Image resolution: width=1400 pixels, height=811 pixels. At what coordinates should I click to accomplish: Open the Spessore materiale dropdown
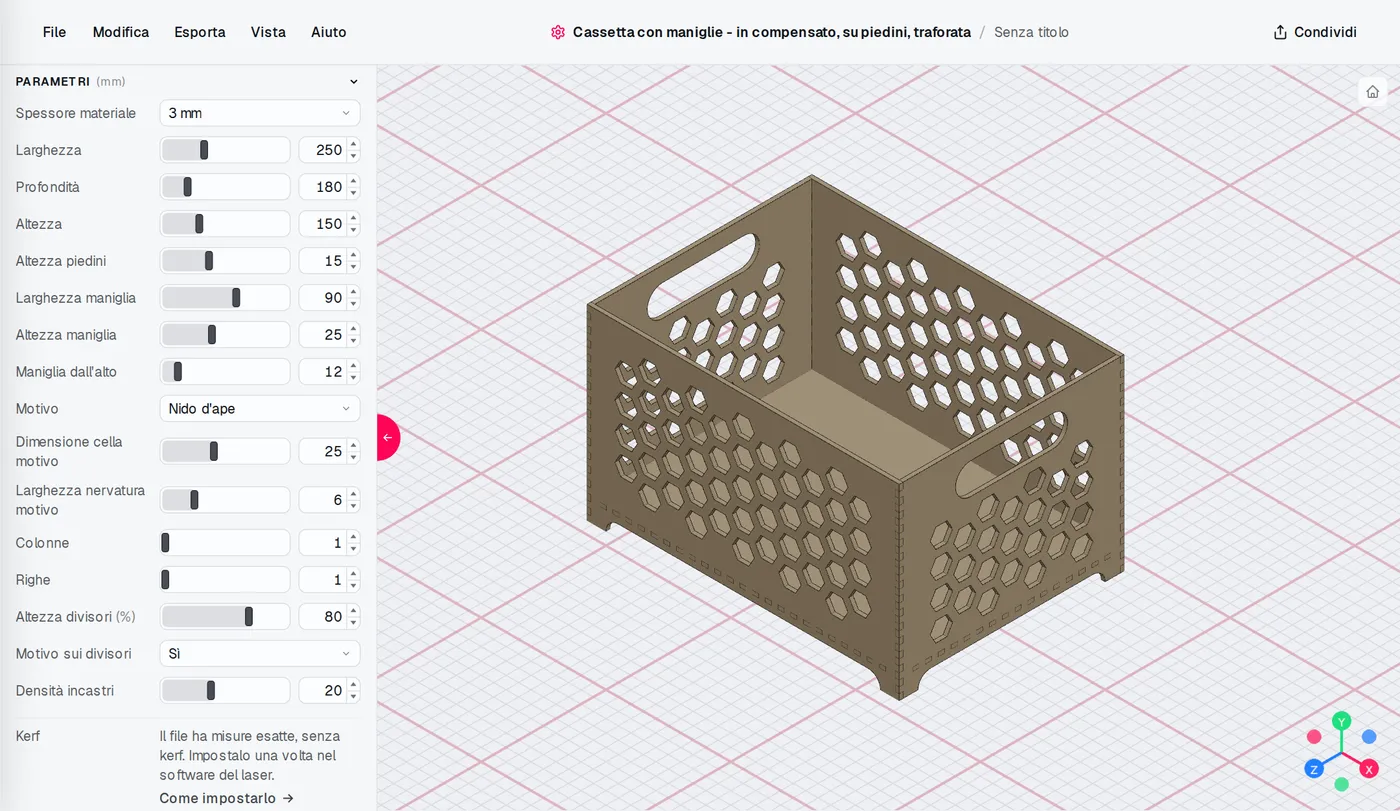[260, 113]
